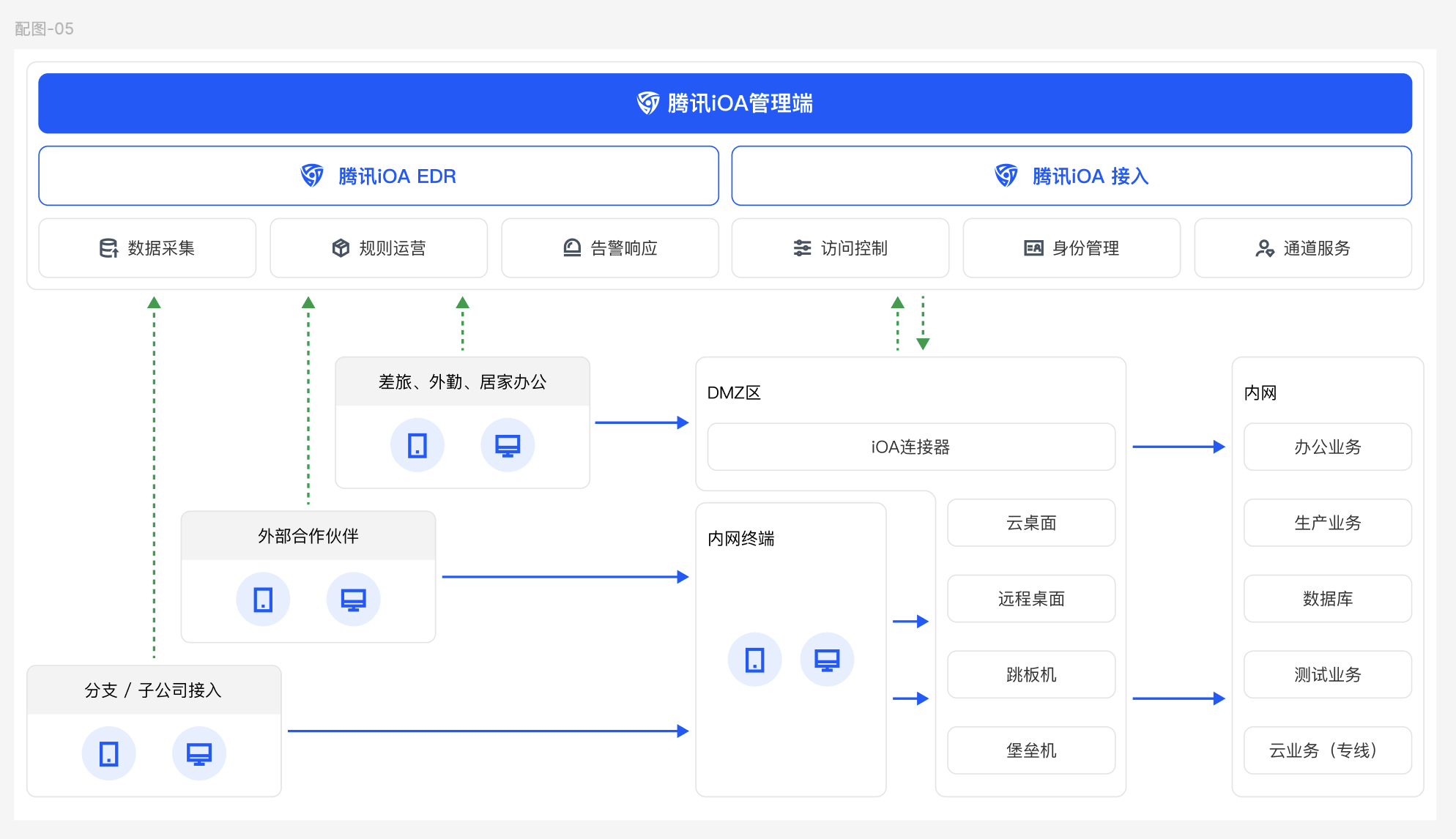This screenshot has width=1456, height=839.
Task: Click the ID card icon next to 身份管理
Action: coord(1033,248)
